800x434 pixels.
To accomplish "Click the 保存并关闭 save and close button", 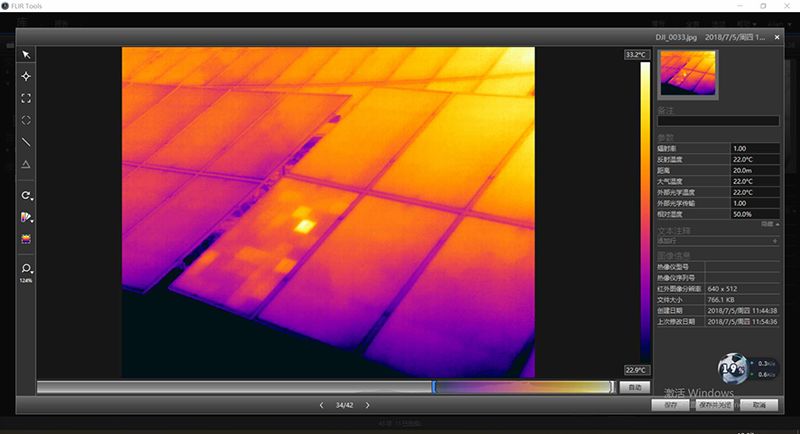I will pyautogui.click(x=714, y=405).
